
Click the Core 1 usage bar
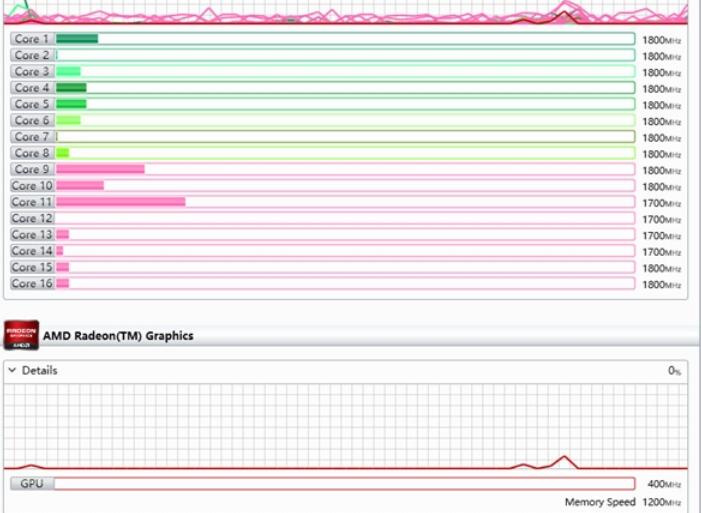click(345, 39)
